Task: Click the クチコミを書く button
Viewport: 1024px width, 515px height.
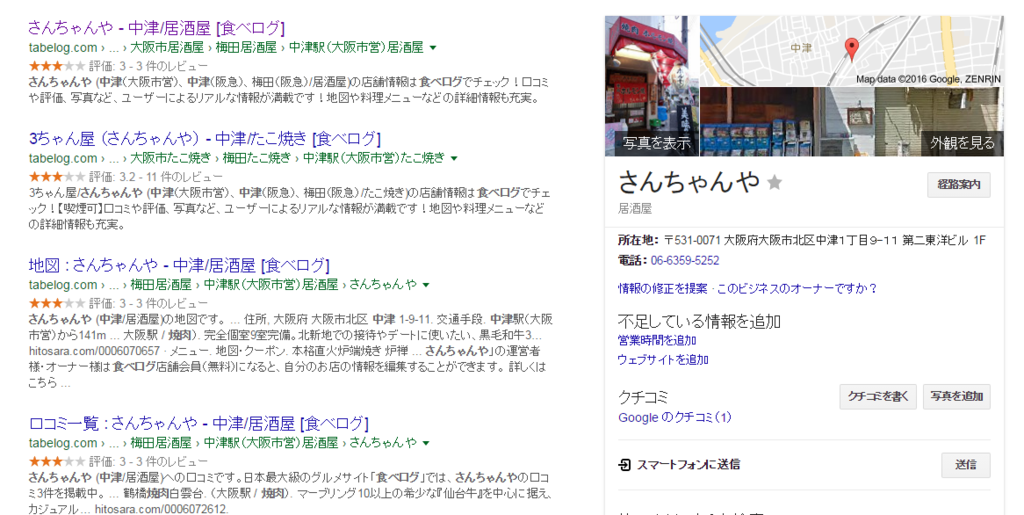Action: (x=878, y=396)
